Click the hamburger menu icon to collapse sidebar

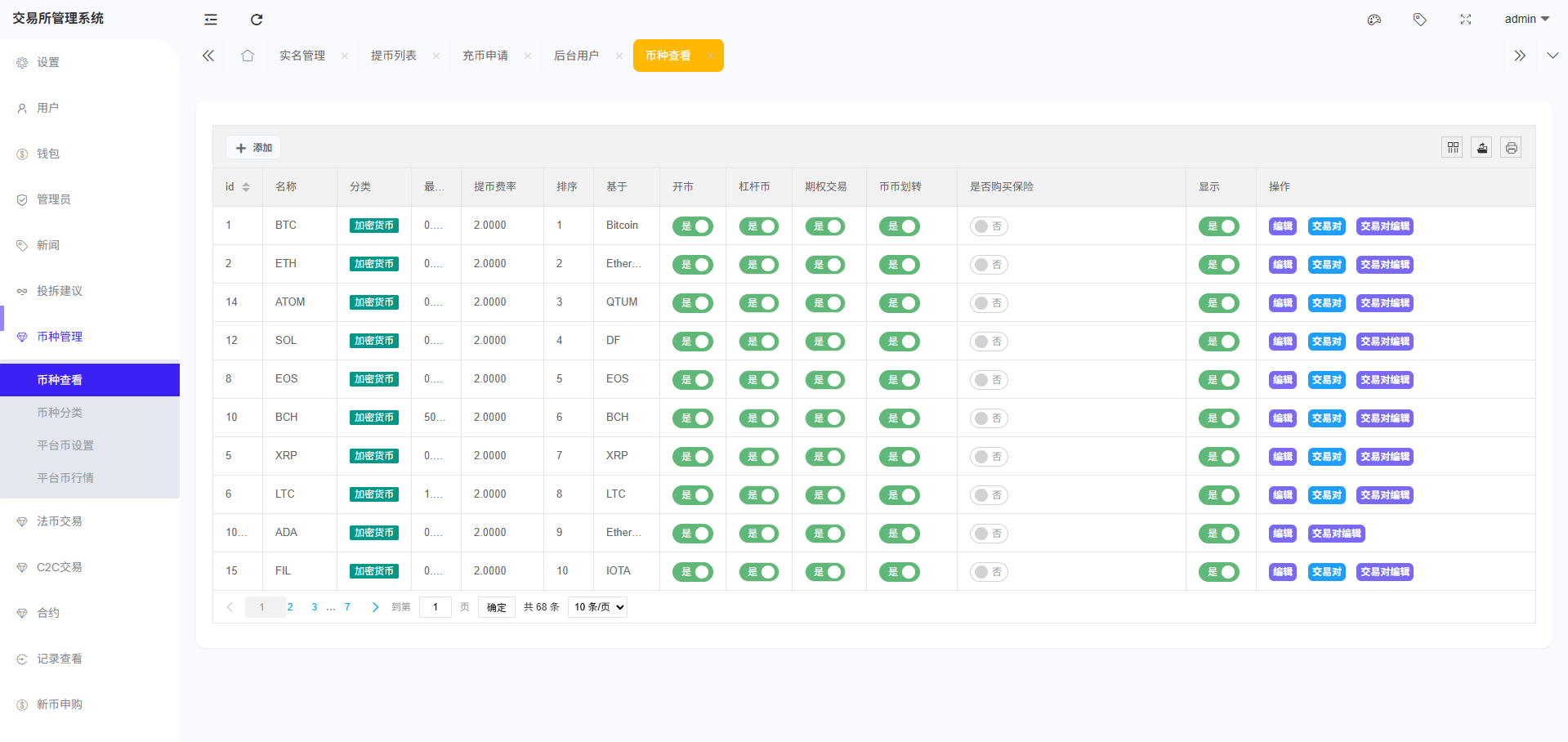(x=210, y=19)
